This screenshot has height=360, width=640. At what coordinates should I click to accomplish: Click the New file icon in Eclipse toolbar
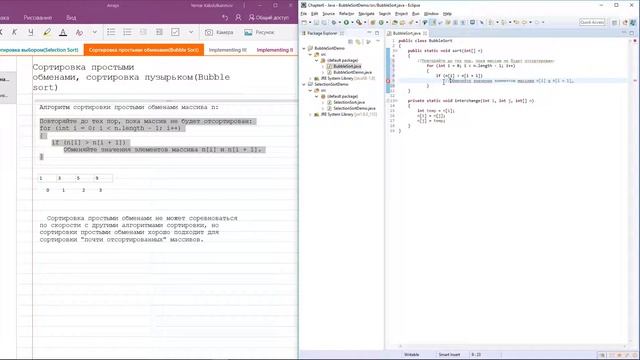click(x=304, y=22)
